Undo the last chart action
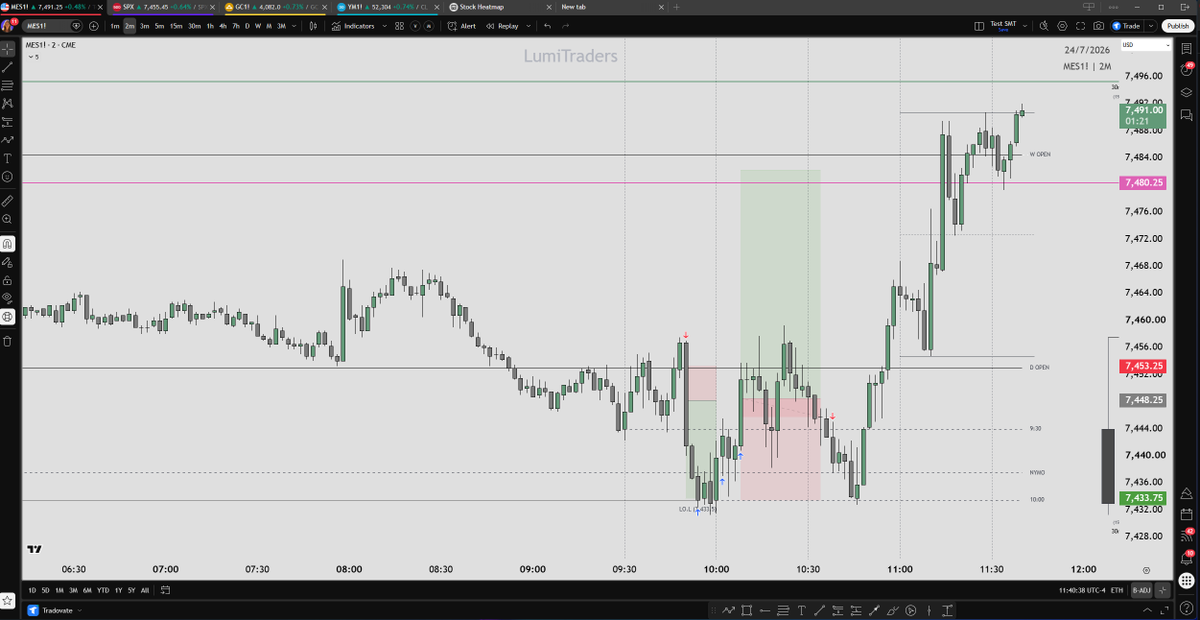1200x620 pixels. [x=548, y=26]
